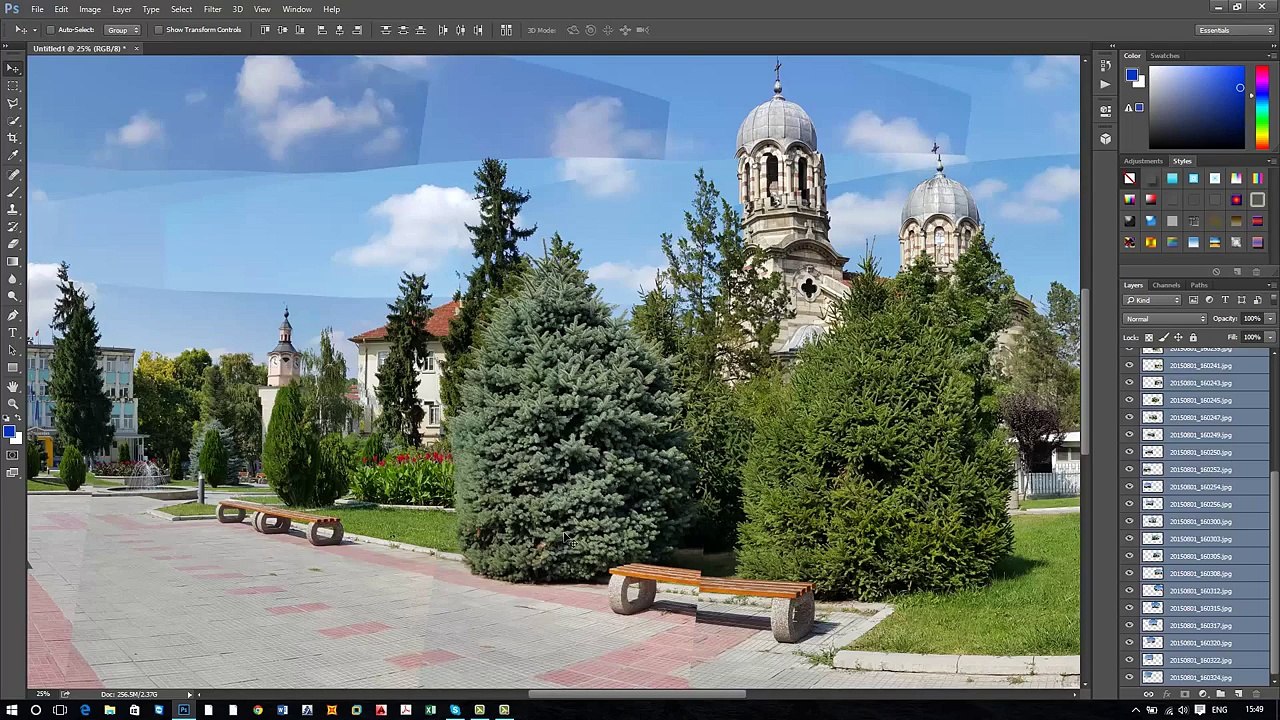Image resolution: width=1280 pixels, height=720 pixels.
Task: Select the Clone Stamp tool
Action: tap(13, 209)
